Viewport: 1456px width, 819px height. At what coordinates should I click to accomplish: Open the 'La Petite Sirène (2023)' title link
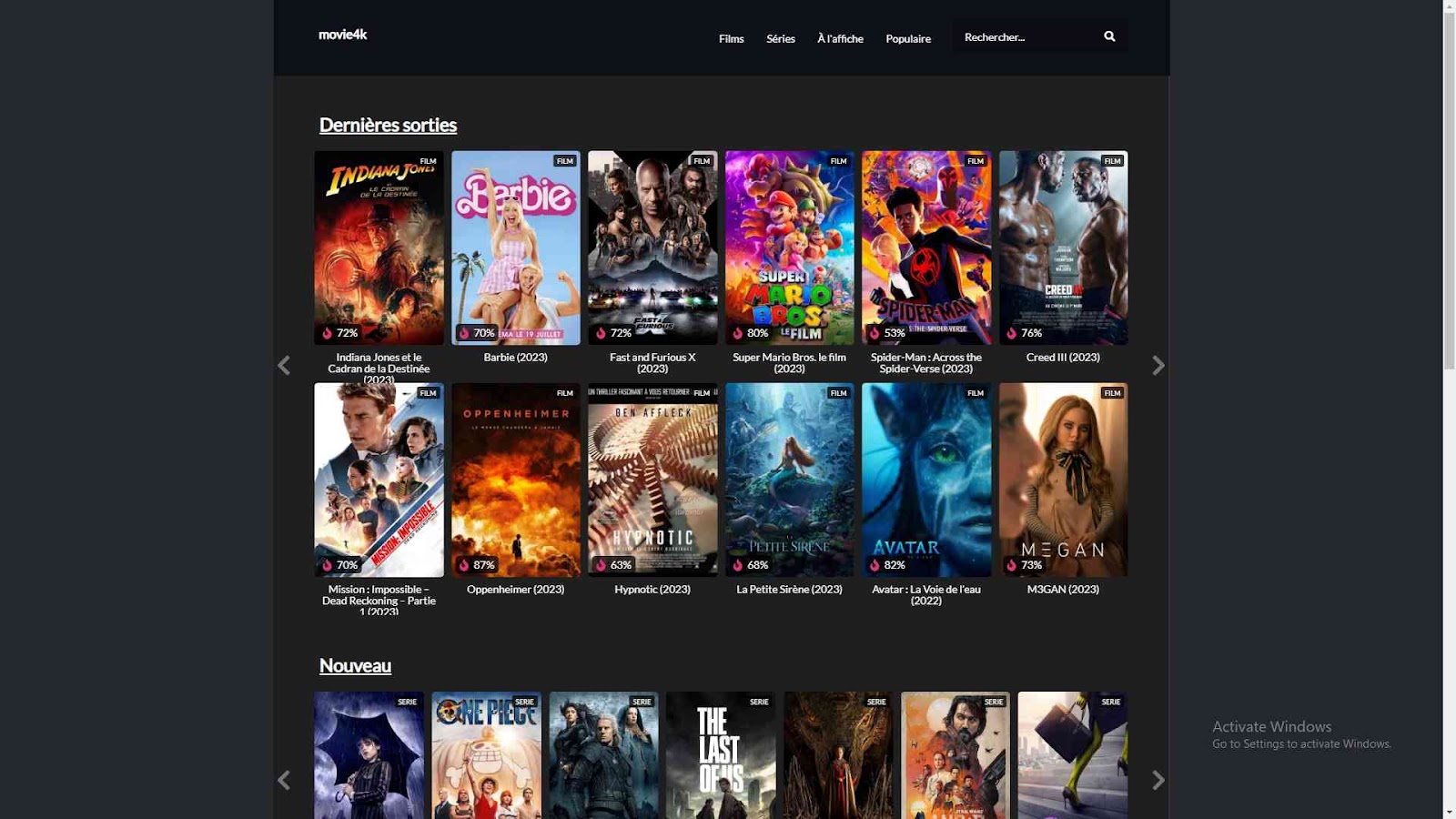(789, 590)
